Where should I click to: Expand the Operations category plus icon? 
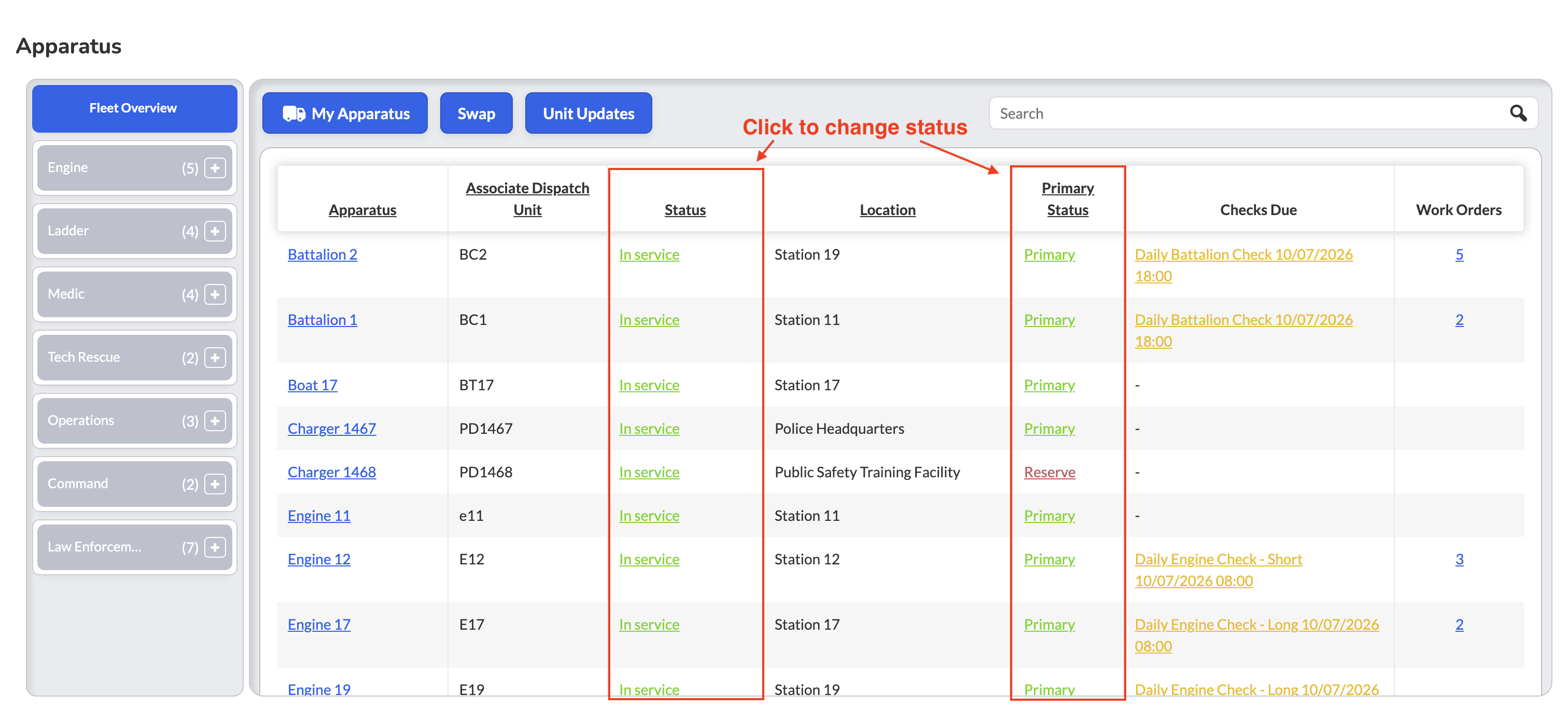[215, 421]
